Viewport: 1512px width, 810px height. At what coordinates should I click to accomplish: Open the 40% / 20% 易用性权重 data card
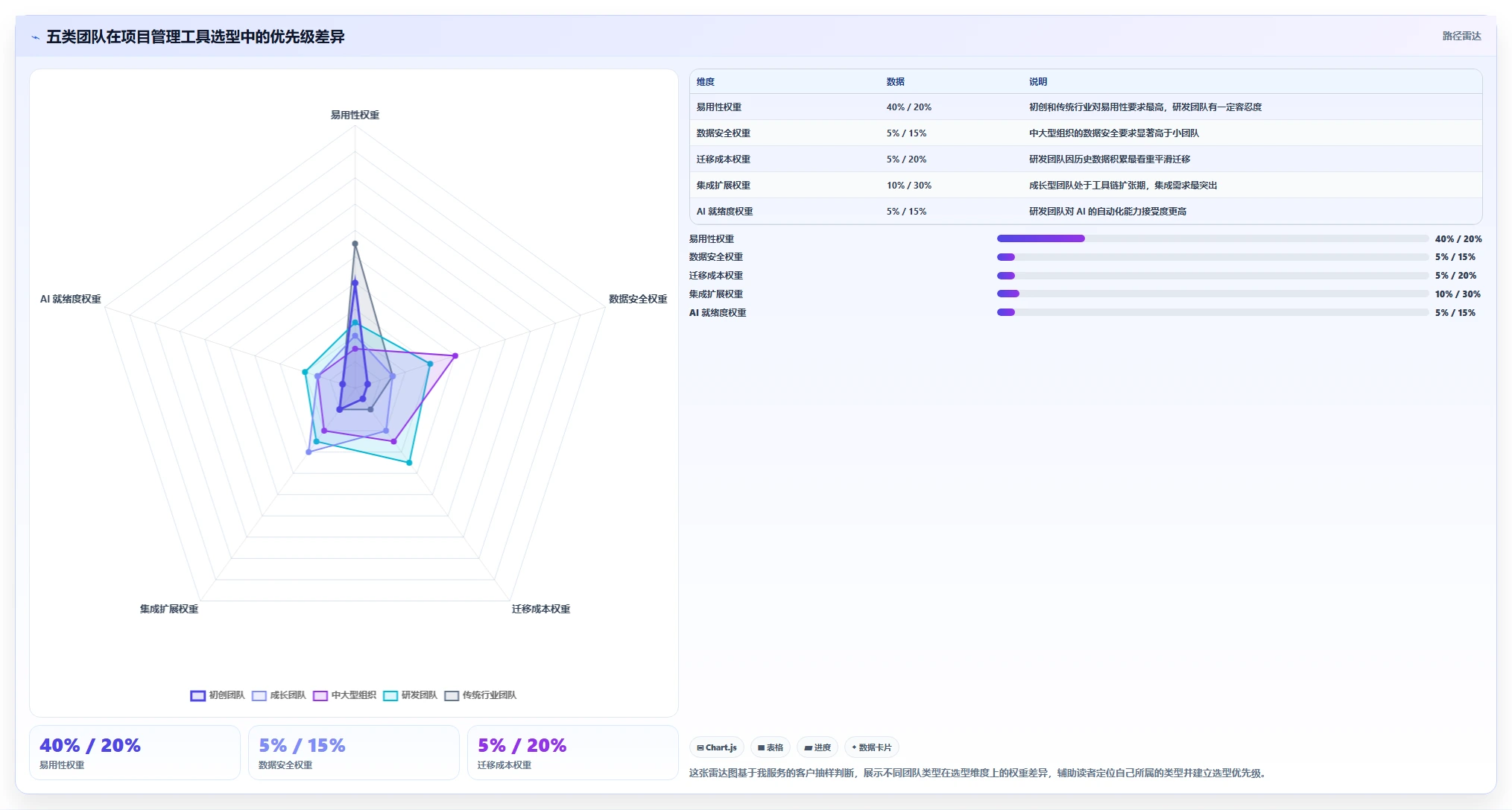(135, 753)
